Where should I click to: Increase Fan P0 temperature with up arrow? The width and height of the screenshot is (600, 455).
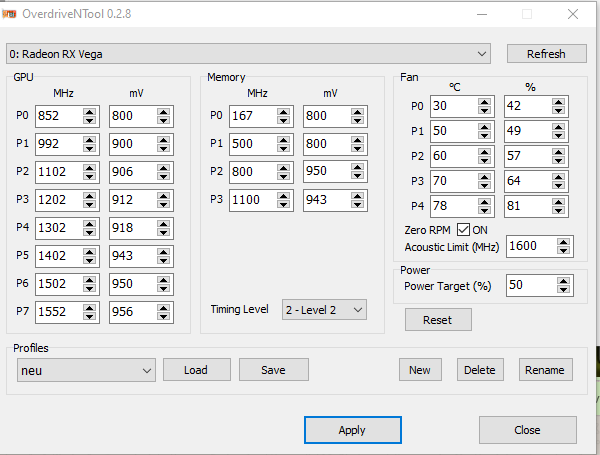pos(484,102)
